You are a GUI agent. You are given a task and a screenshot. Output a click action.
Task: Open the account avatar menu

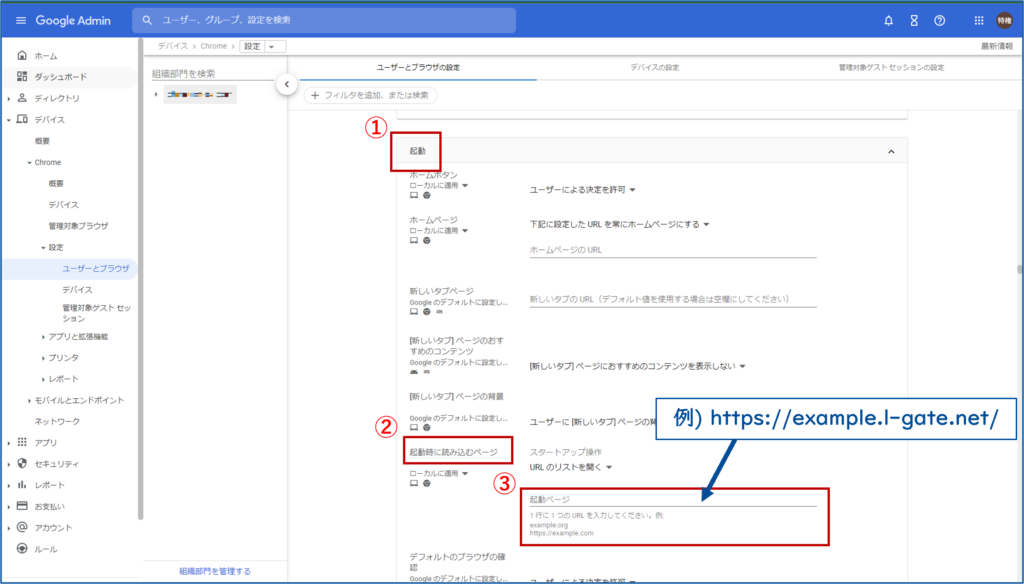click(x=1004, y=20)
